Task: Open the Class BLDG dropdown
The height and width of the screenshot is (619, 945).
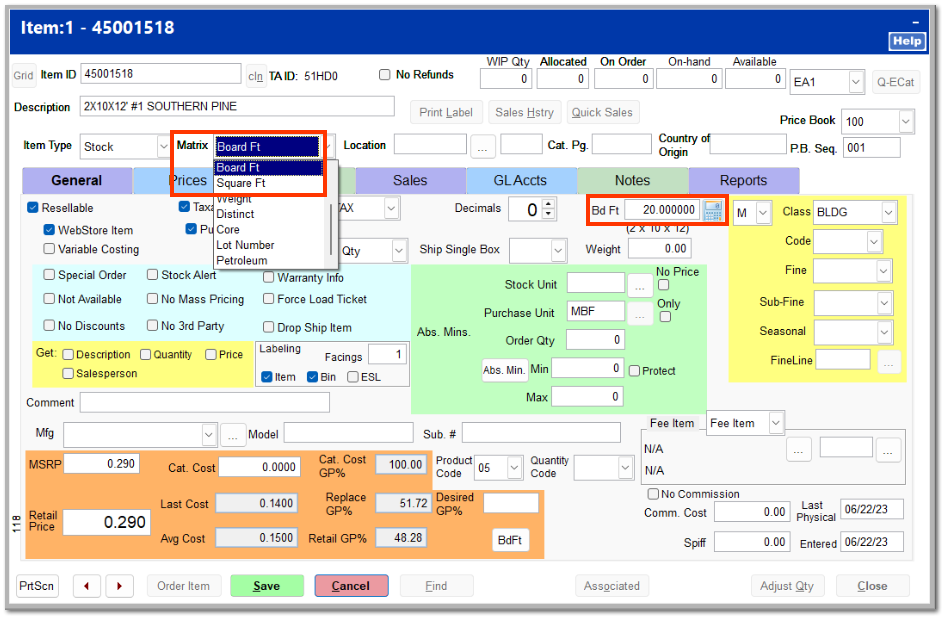Action: [x=888, y=212]
